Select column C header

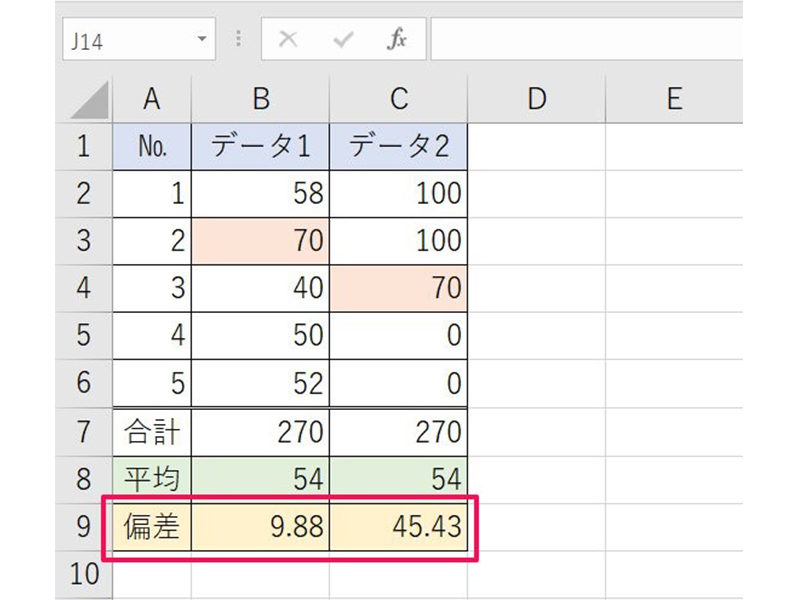tap(398, 99)
